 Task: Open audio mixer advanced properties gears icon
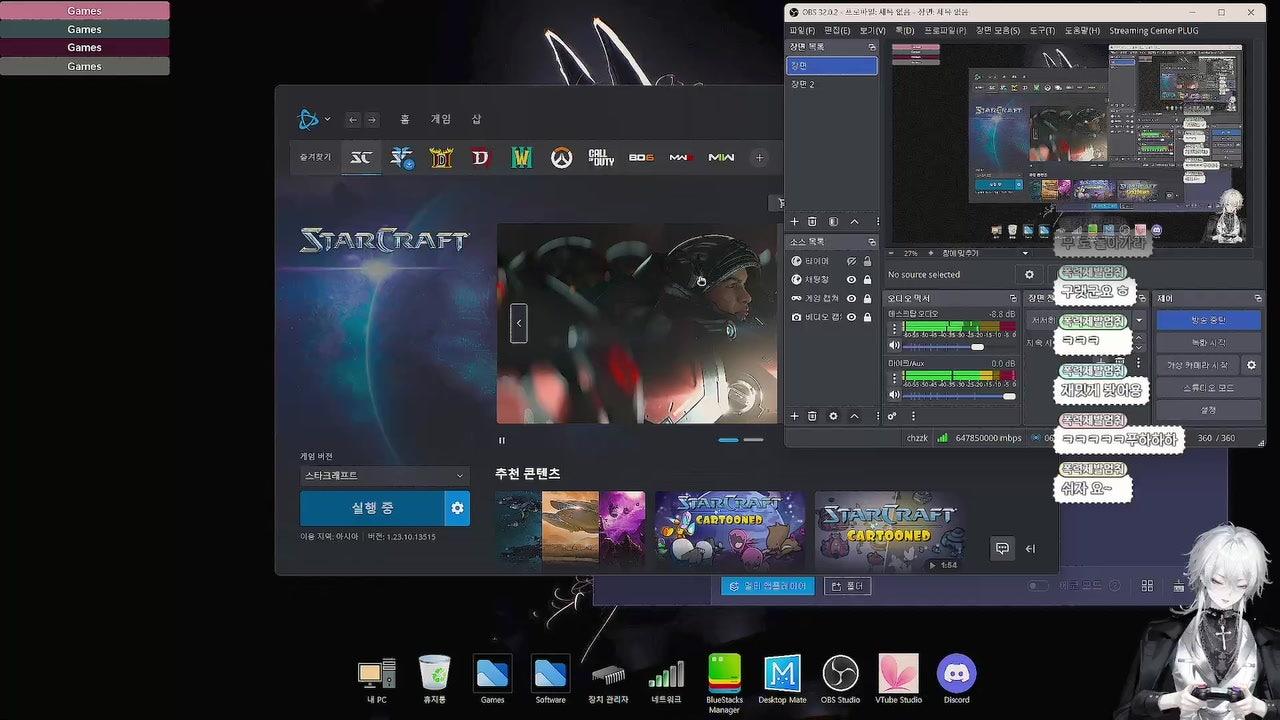(892, 416)
